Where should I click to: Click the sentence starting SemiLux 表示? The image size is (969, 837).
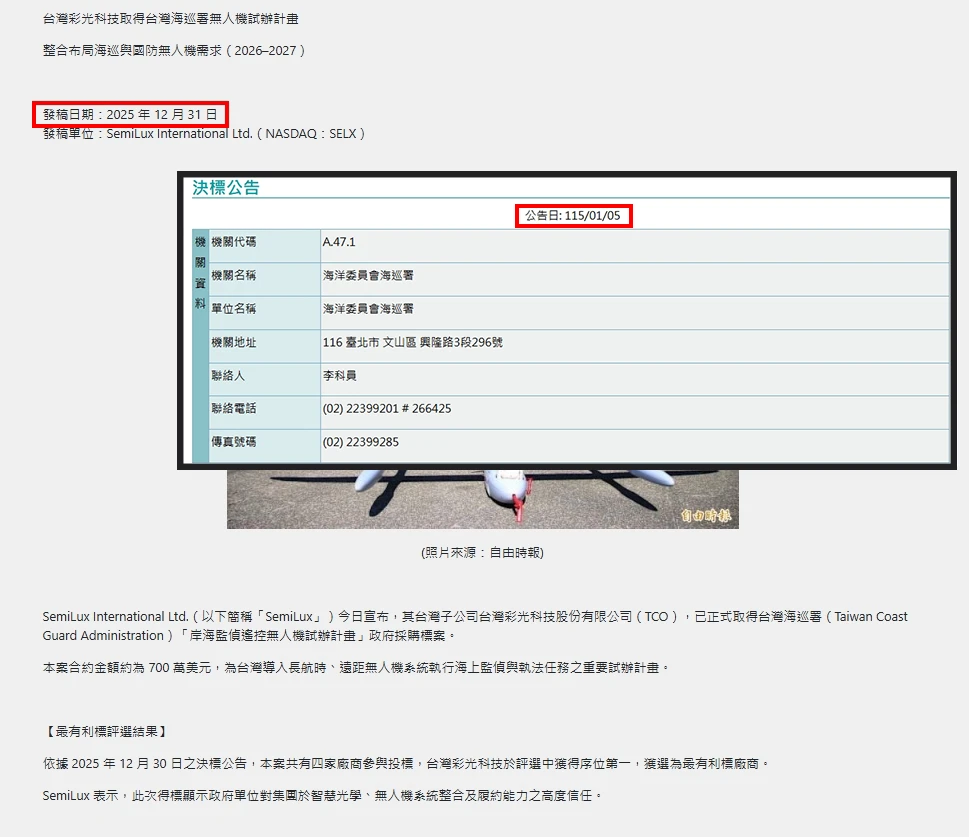[322, 796]
